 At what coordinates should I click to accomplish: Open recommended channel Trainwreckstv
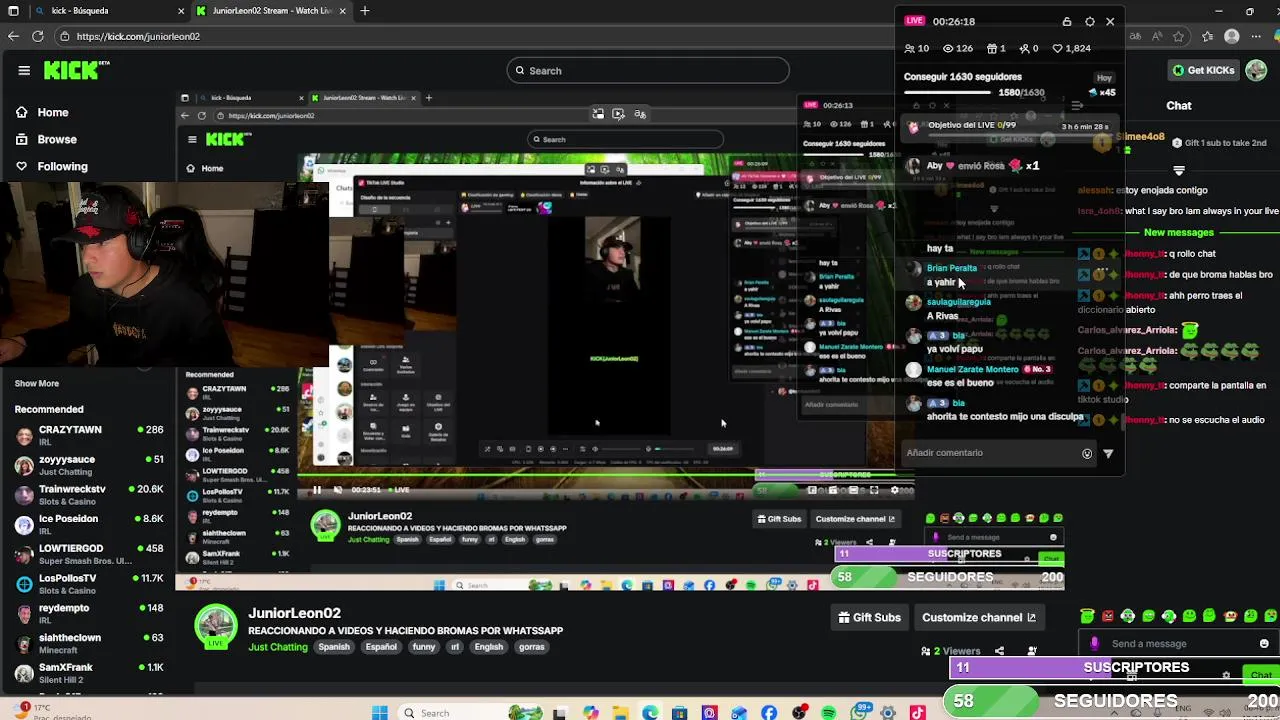click(x=88, y=495)
